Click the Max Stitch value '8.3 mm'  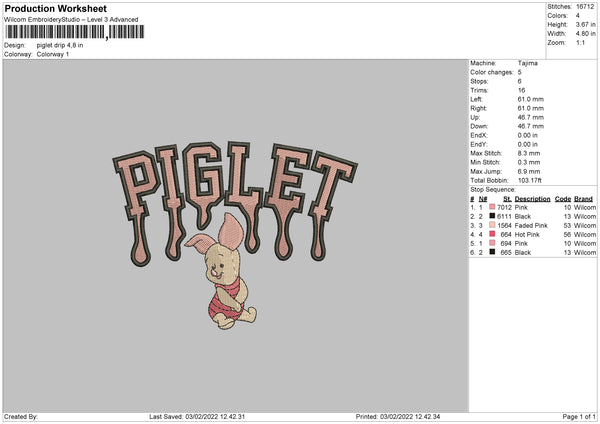pyautogui.click(x=529, y=153)
